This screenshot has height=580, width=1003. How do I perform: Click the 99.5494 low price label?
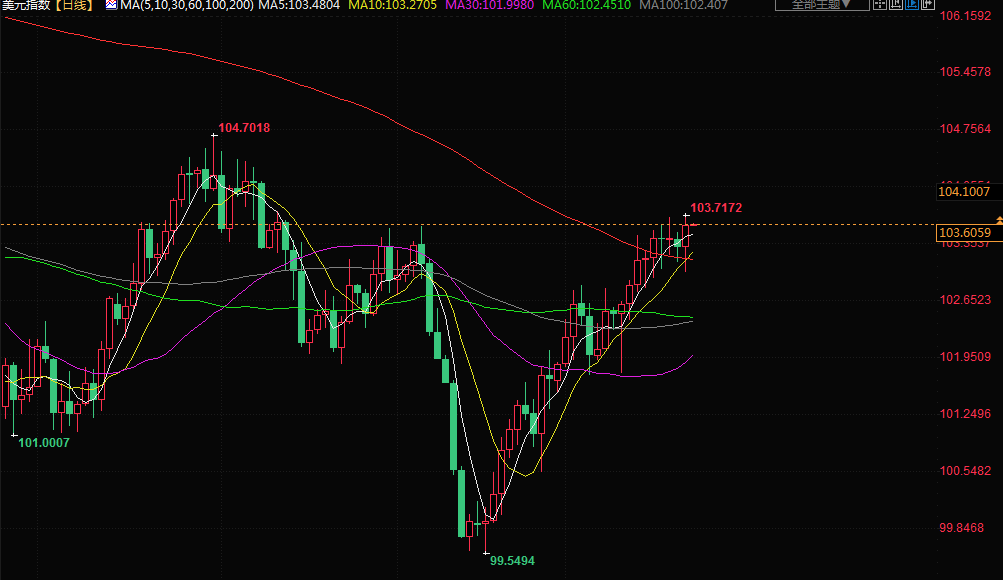(512, 561)
